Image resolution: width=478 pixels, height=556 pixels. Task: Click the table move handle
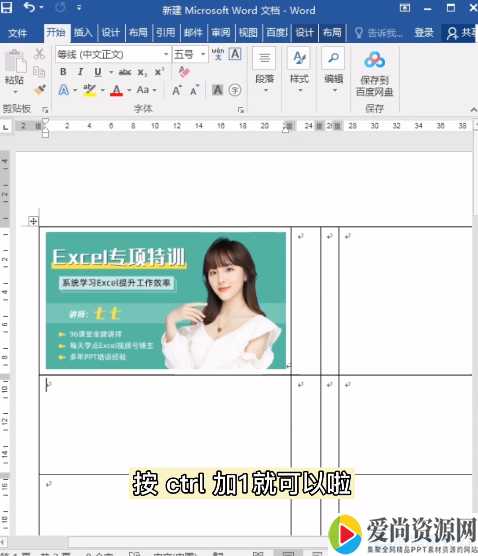coord(33,222)
